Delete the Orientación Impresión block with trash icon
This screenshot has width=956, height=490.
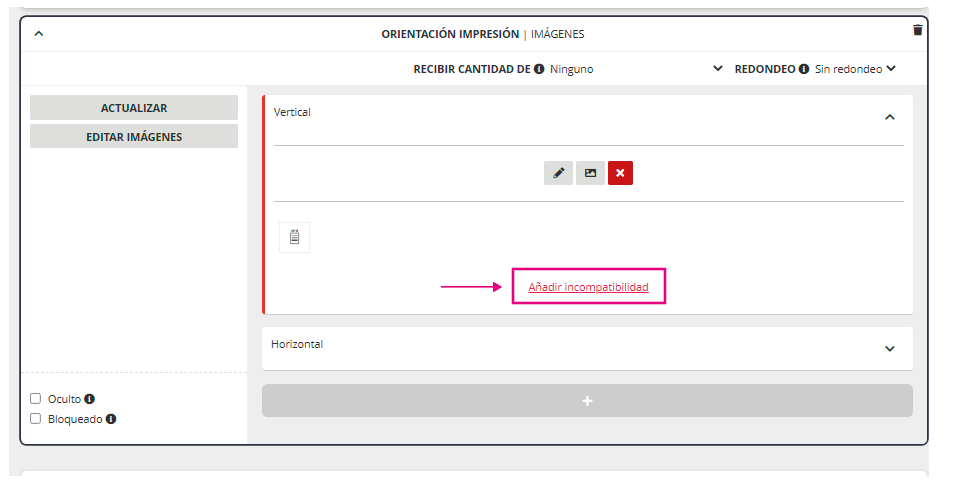(917, 30)
